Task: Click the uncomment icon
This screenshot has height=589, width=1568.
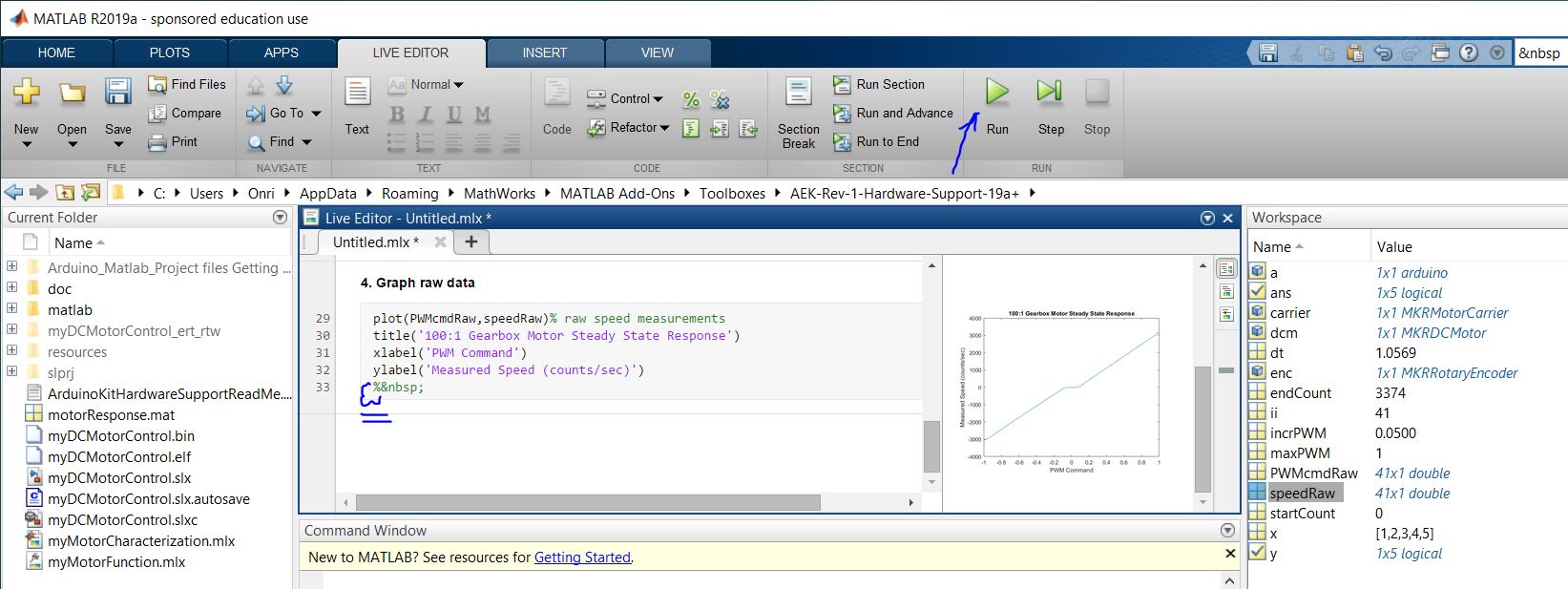Action: click(721, 99)
